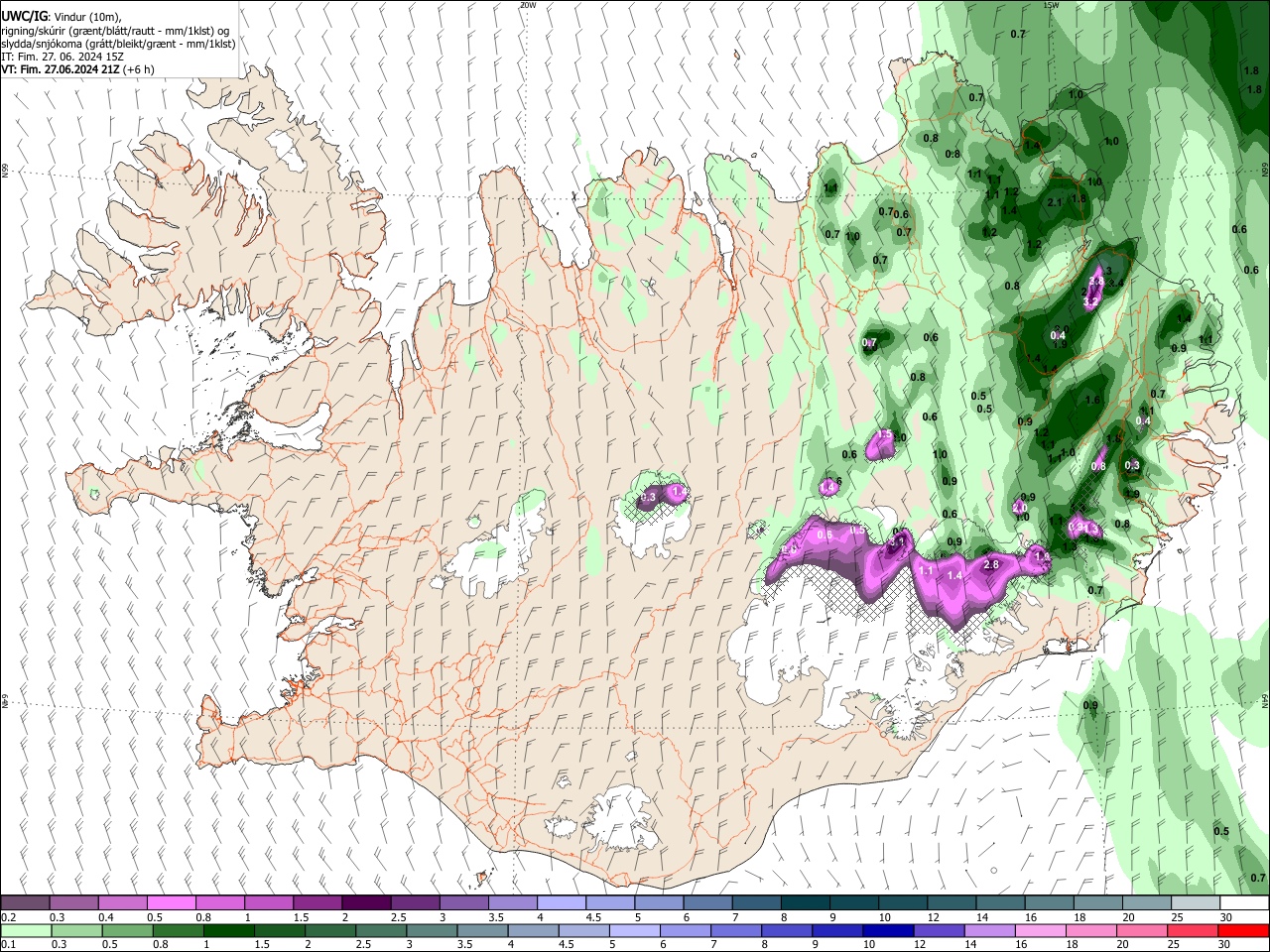
Task: Click the light green 0.1 rain legend swatch
Action: point(25,930)
